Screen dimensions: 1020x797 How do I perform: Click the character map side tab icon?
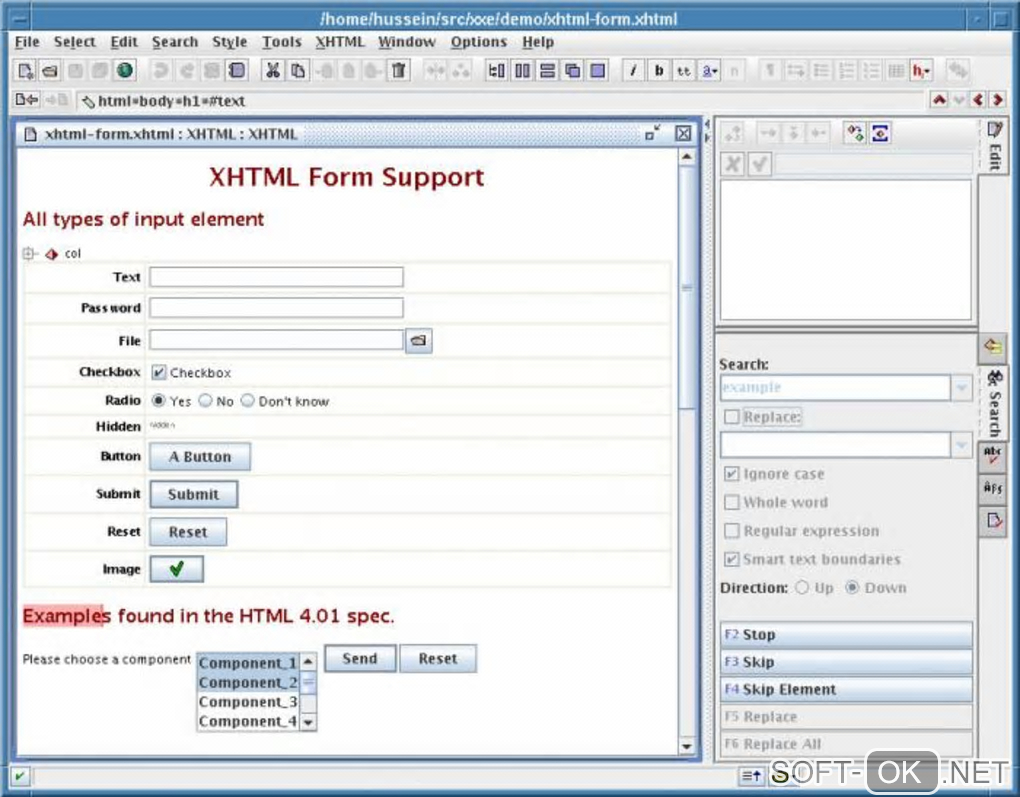(x=993, y=488)
